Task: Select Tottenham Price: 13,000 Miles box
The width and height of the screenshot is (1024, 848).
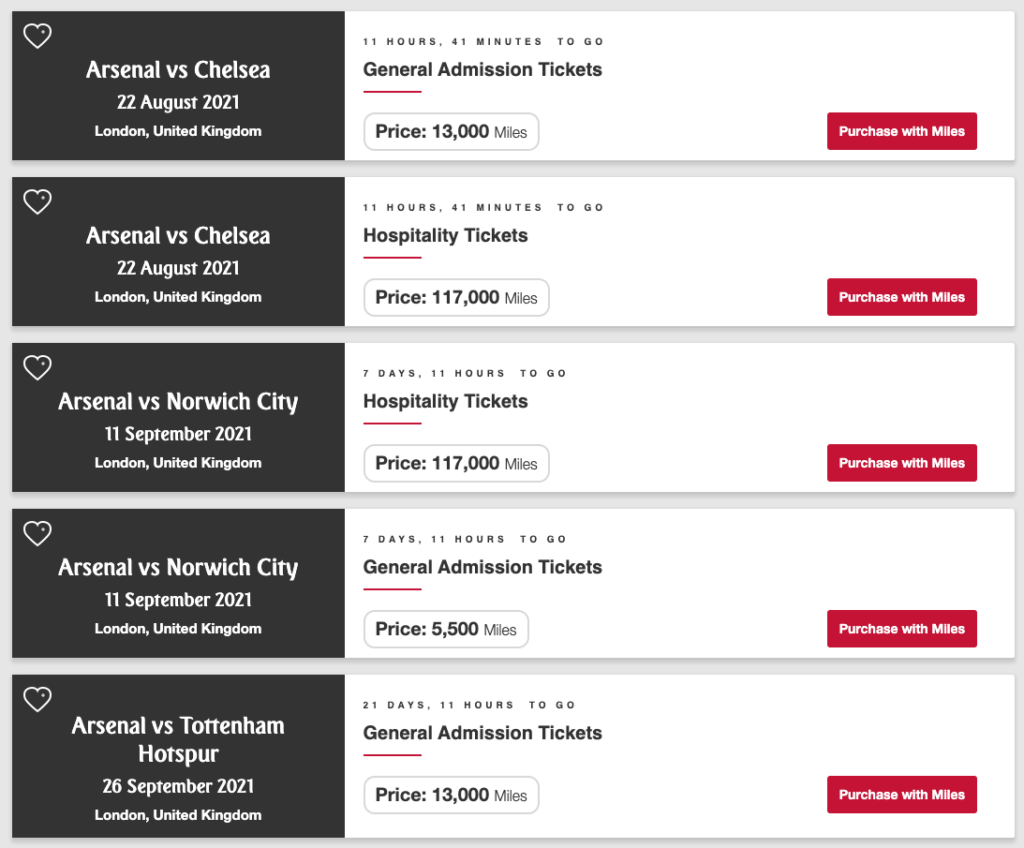Action: [451, 795]
